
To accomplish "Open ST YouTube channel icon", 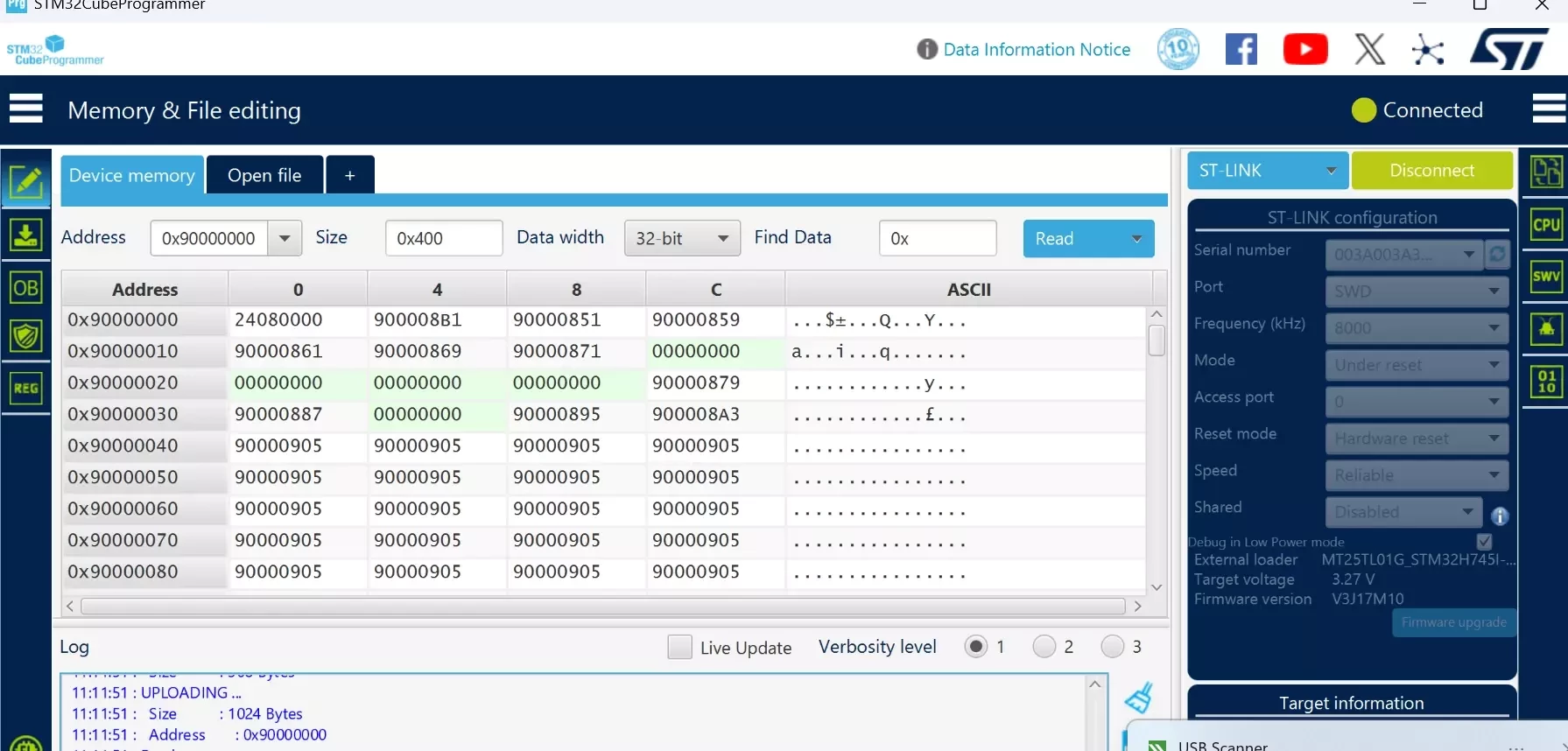I will (x=1305, y=50).
